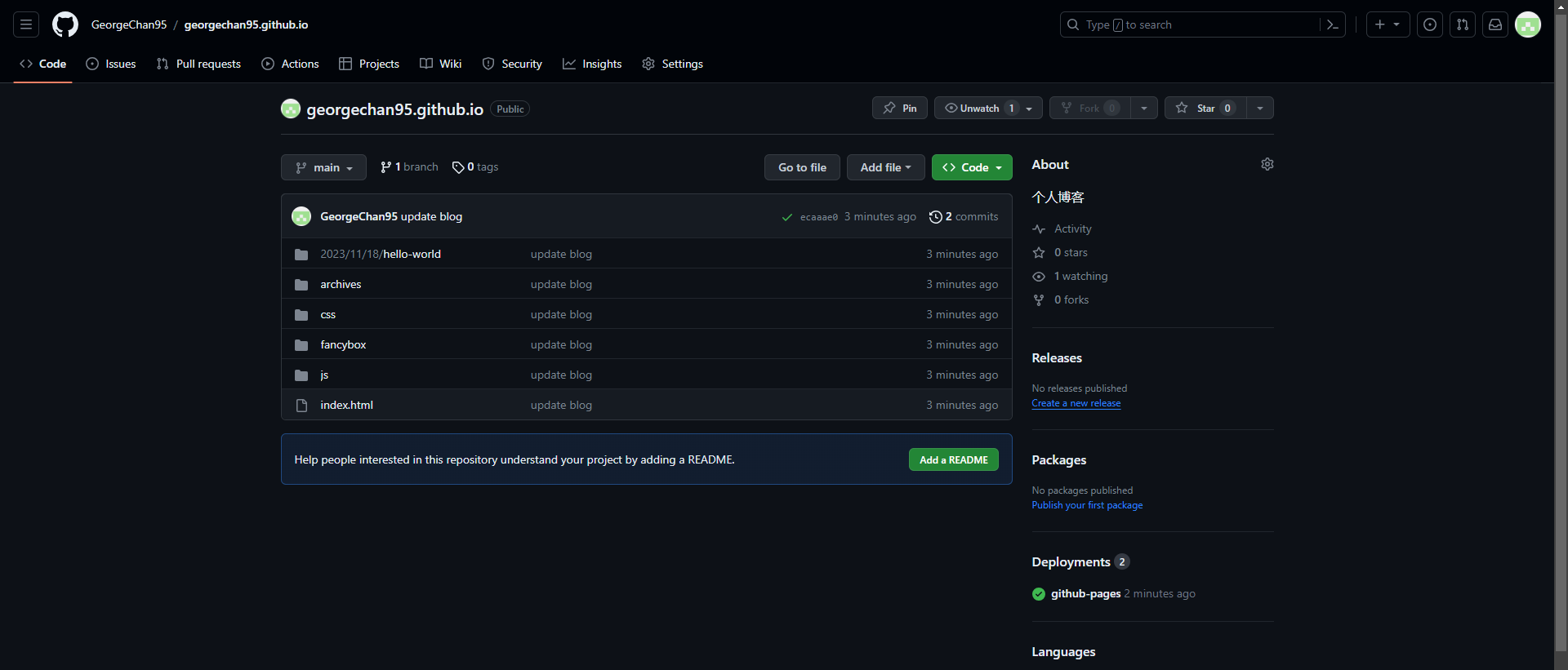This screenshot has width=1568, height=670.
Task: Pin this repository
Action: [x=900, y=108]
